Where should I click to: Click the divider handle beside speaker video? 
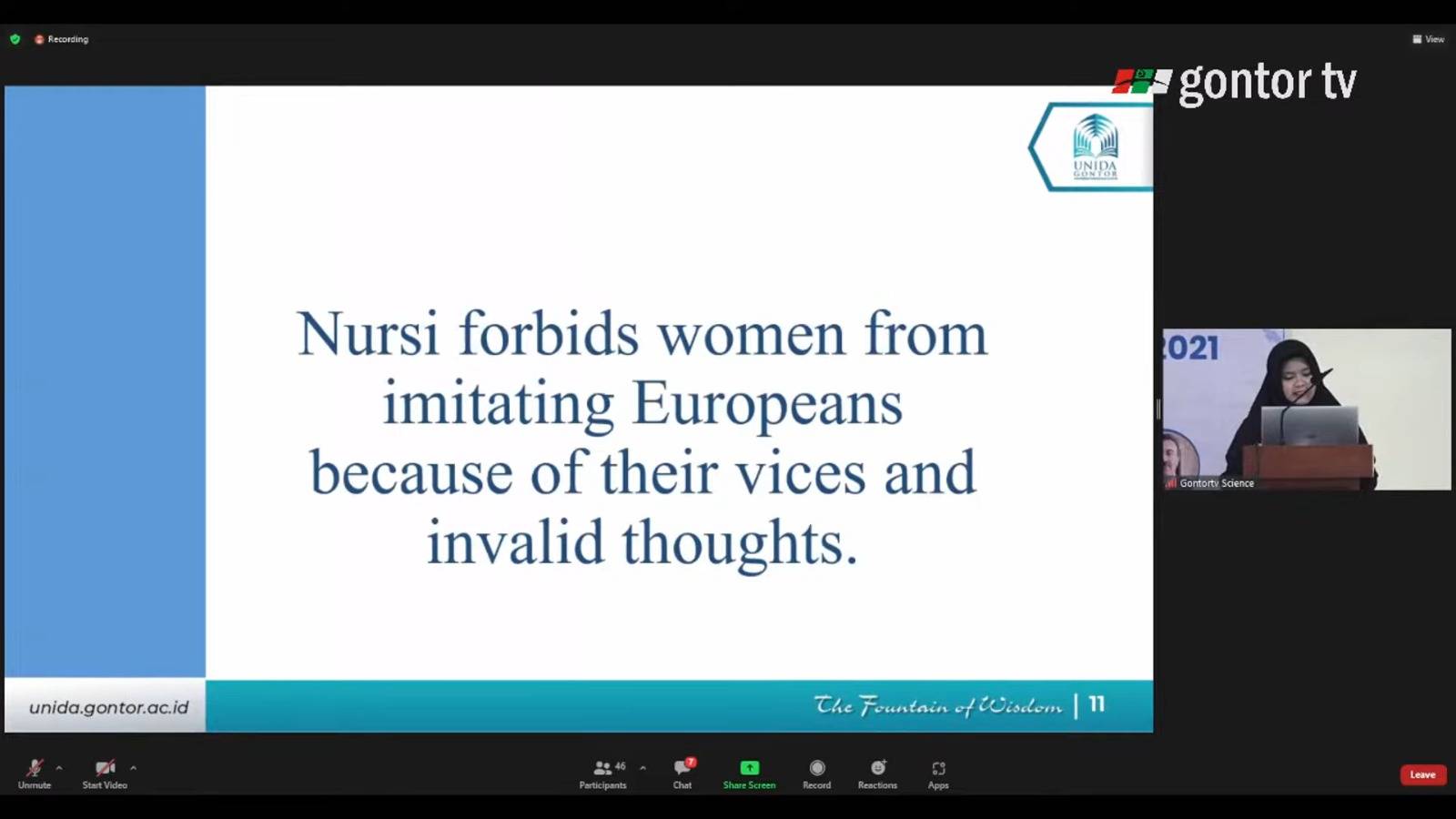(x=1158, y=409)
